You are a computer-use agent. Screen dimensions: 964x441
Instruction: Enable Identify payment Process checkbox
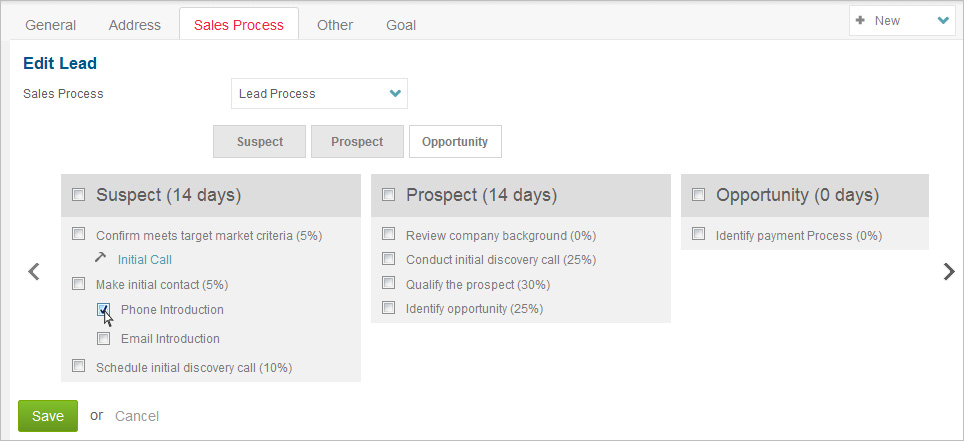(x=699, y=235)
